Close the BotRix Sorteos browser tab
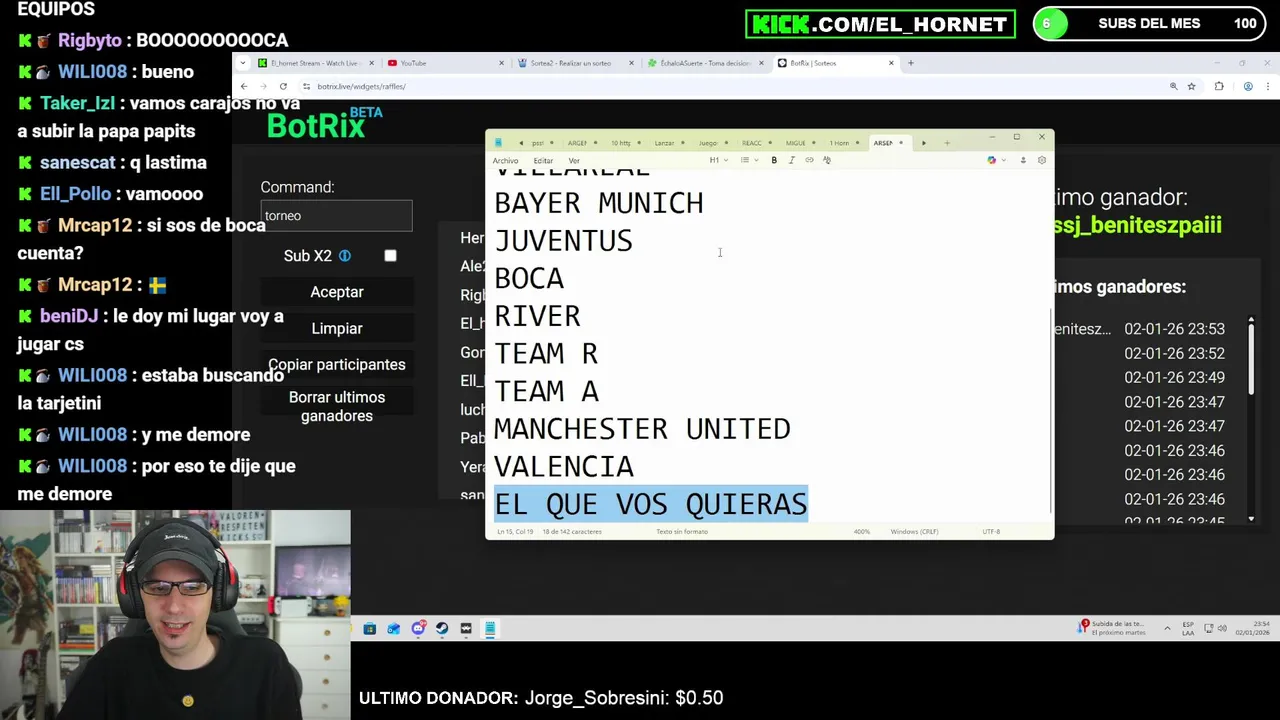 point(891,63)
